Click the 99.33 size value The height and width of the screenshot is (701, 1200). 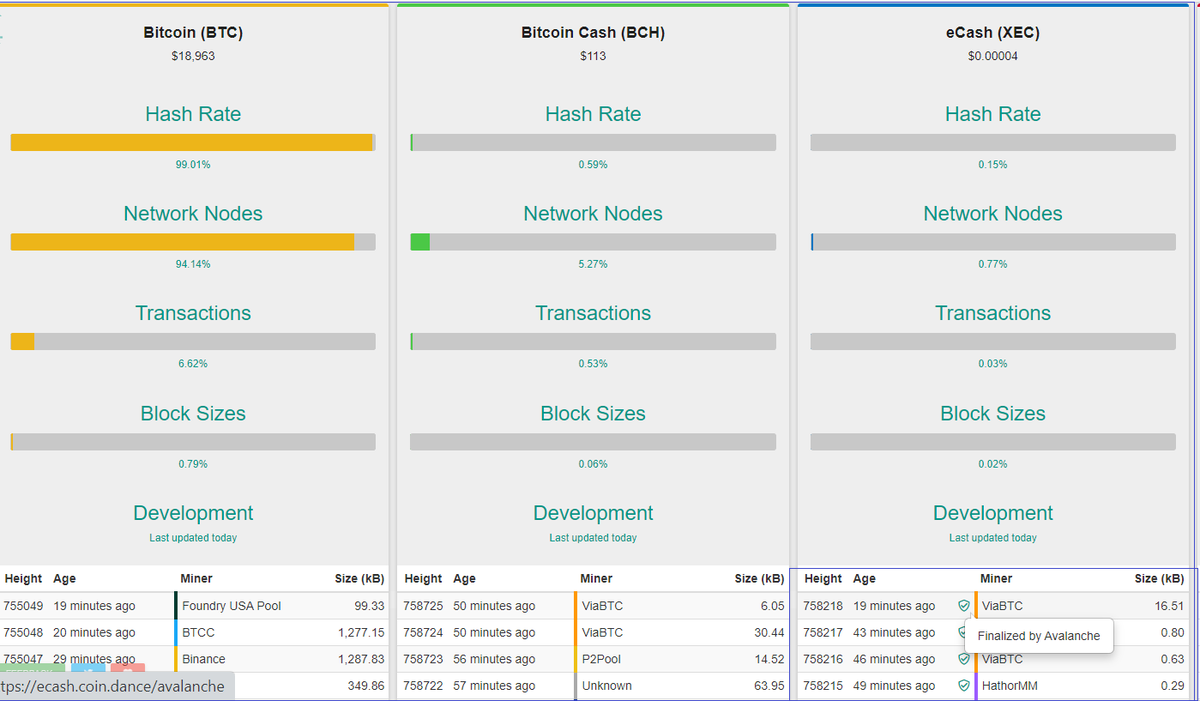369,606
